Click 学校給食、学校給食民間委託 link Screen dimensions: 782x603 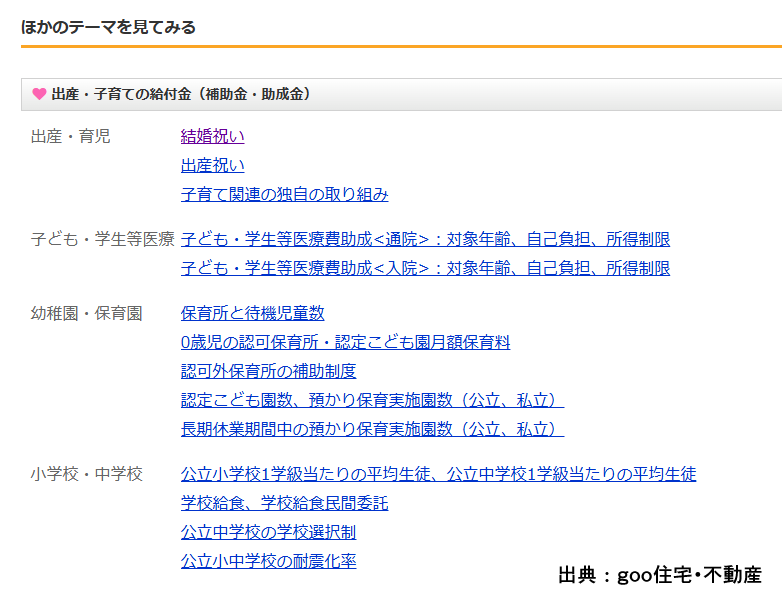(284, 503)
